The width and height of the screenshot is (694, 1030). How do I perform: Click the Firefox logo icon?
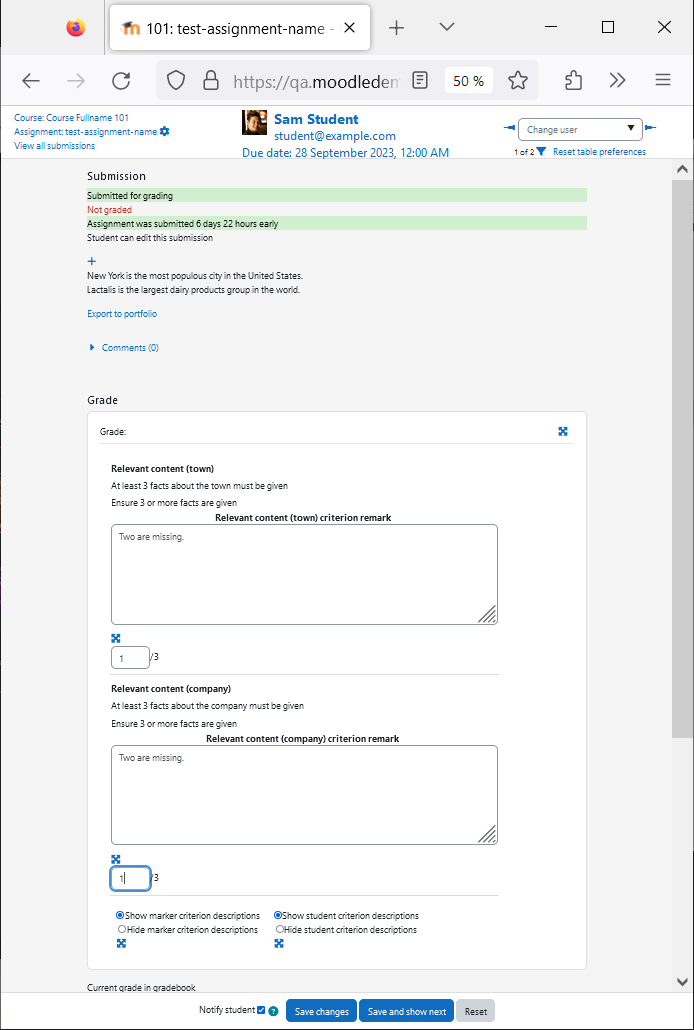click(76, 28)
